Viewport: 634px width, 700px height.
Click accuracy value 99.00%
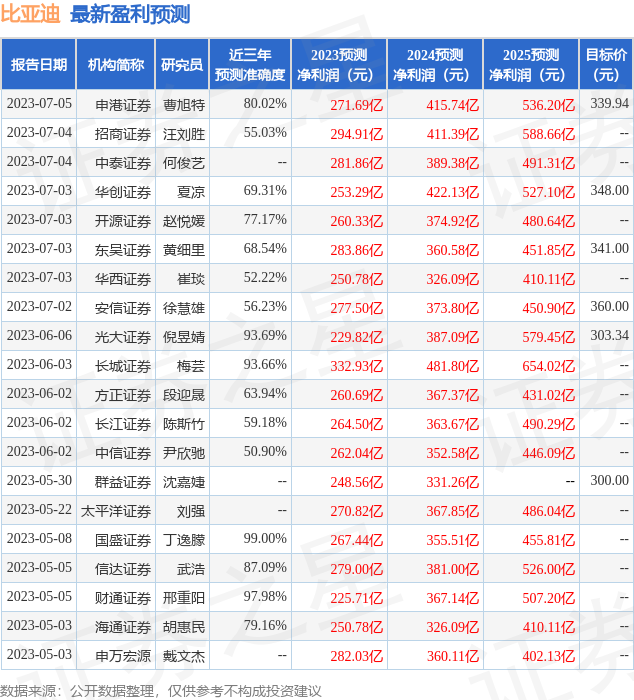coord(265,539)
